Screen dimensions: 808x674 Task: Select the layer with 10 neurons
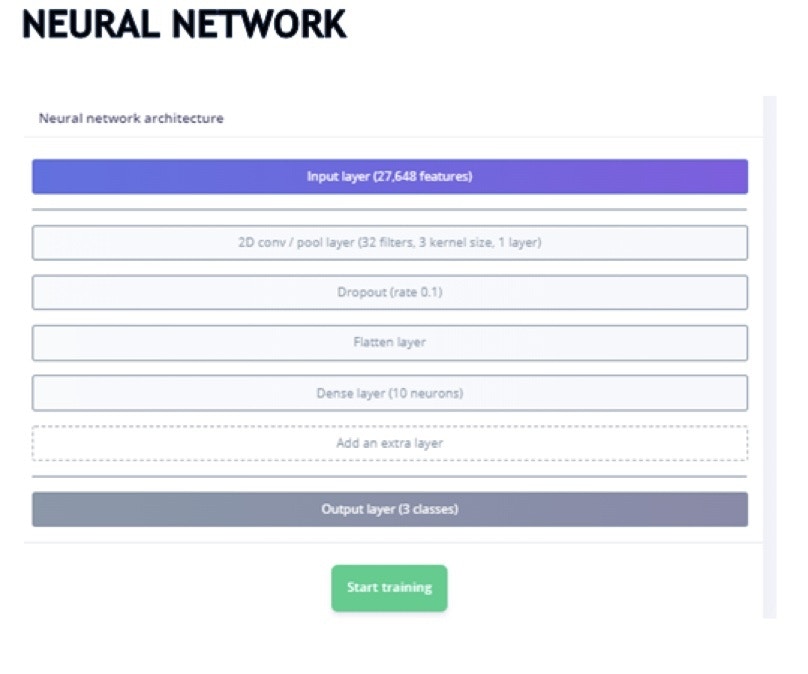[x=390, y=393]
